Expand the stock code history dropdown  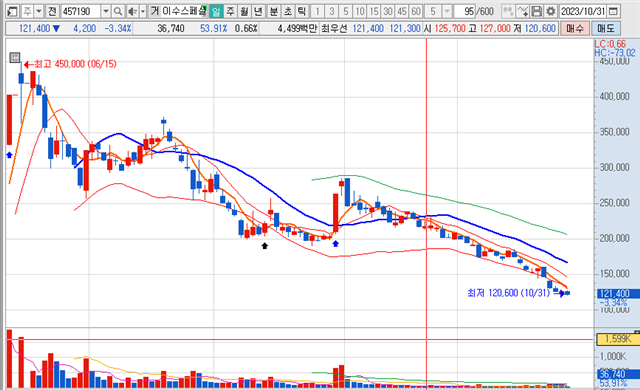tap(106, 11)
